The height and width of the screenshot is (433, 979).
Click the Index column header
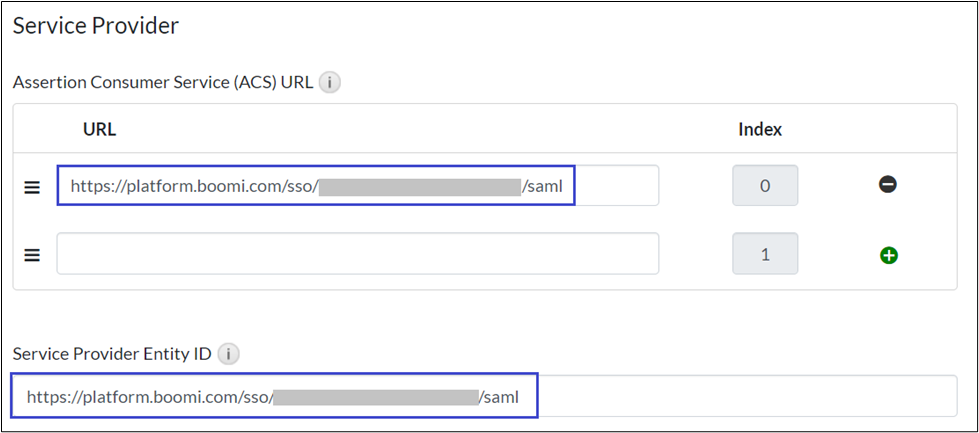(x=760, y=129)
